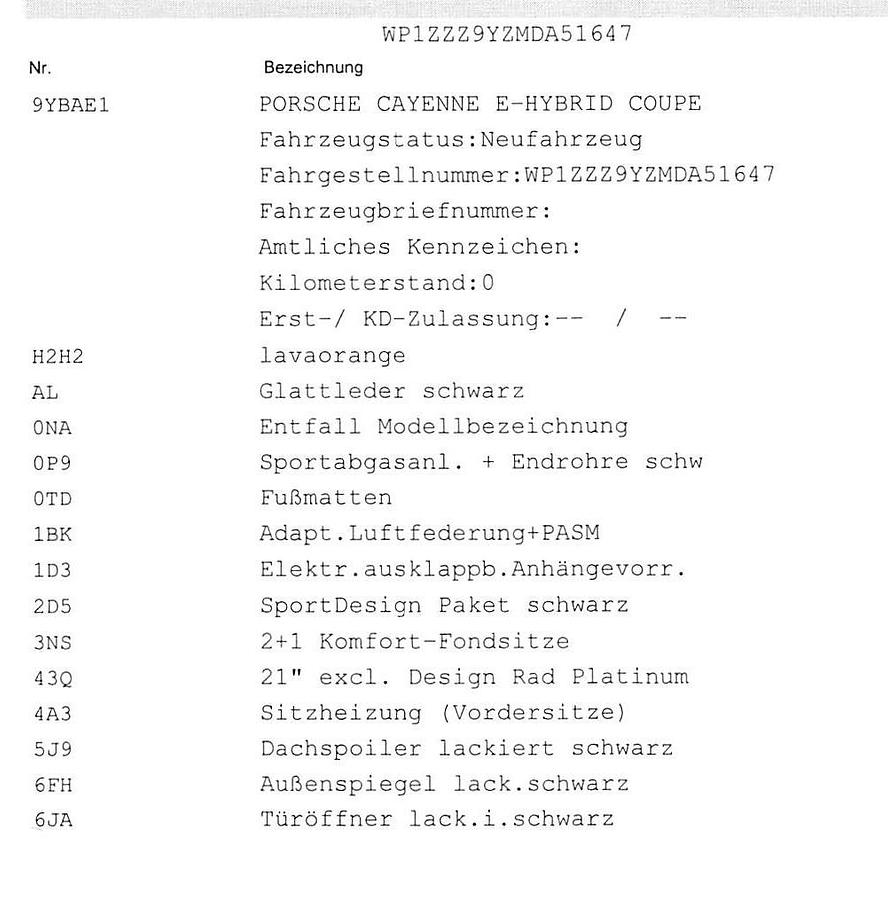888x900 pixels.
Task: Click the Sportabgasanl. + Endrohre schw entry
Action: pos(480,462)
